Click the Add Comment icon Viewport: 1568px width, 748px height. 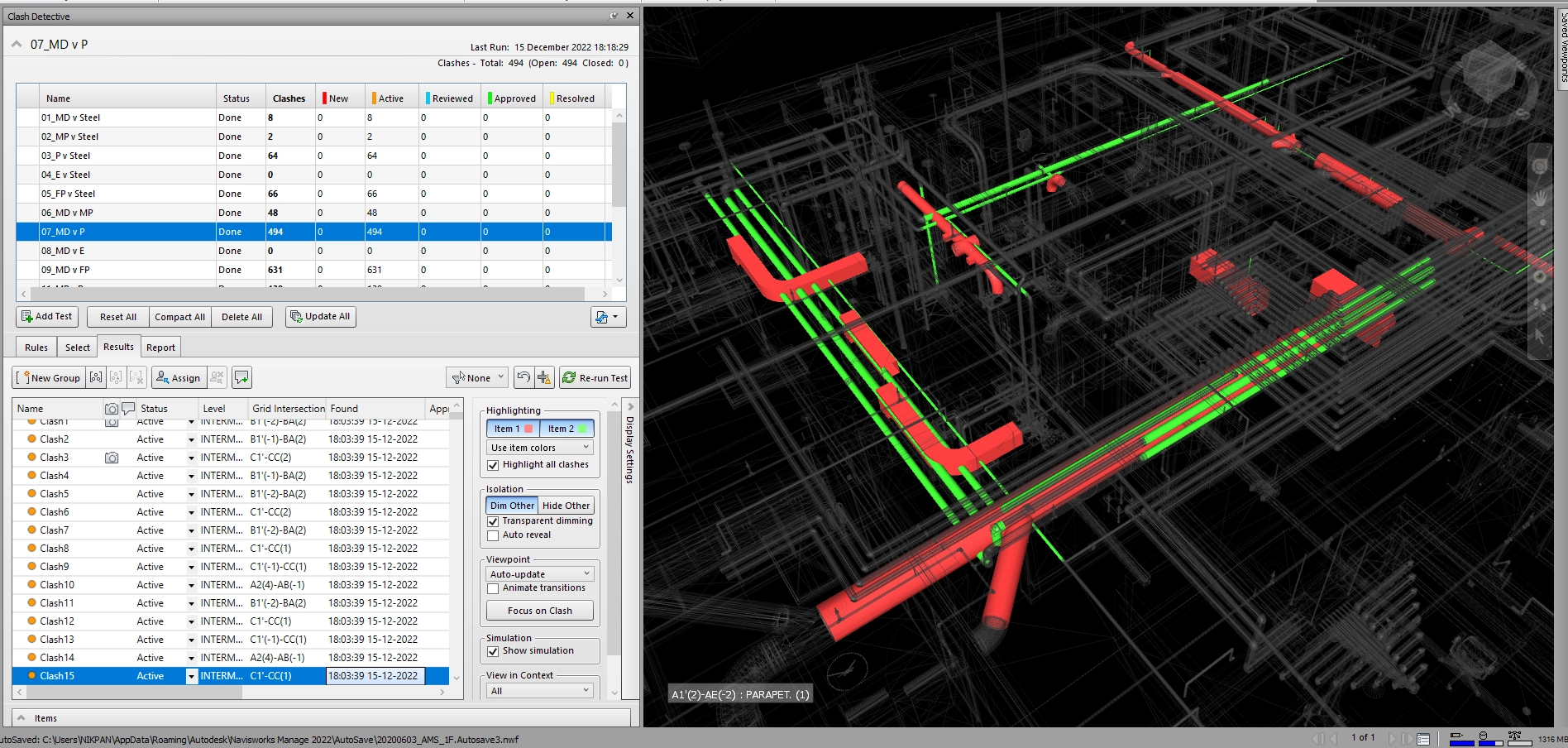tap(241, 377)
